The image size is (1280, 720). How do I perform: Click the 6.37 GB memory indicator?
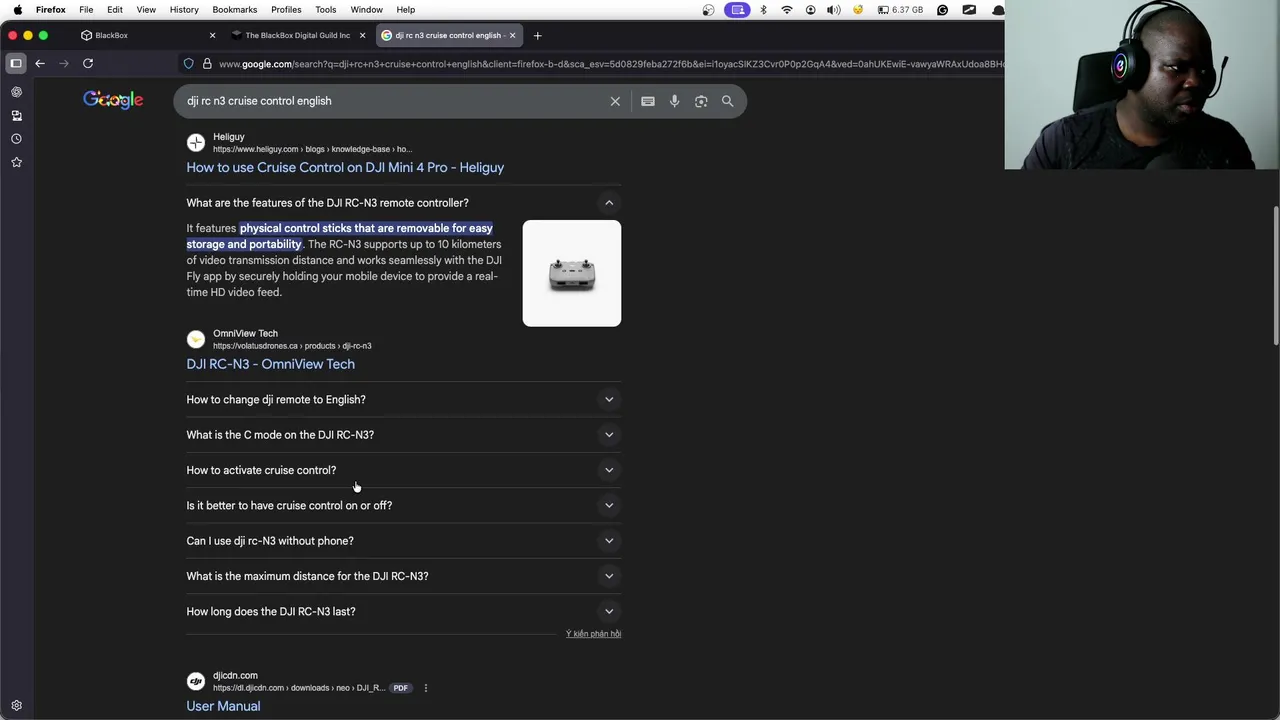pos(900,9)
